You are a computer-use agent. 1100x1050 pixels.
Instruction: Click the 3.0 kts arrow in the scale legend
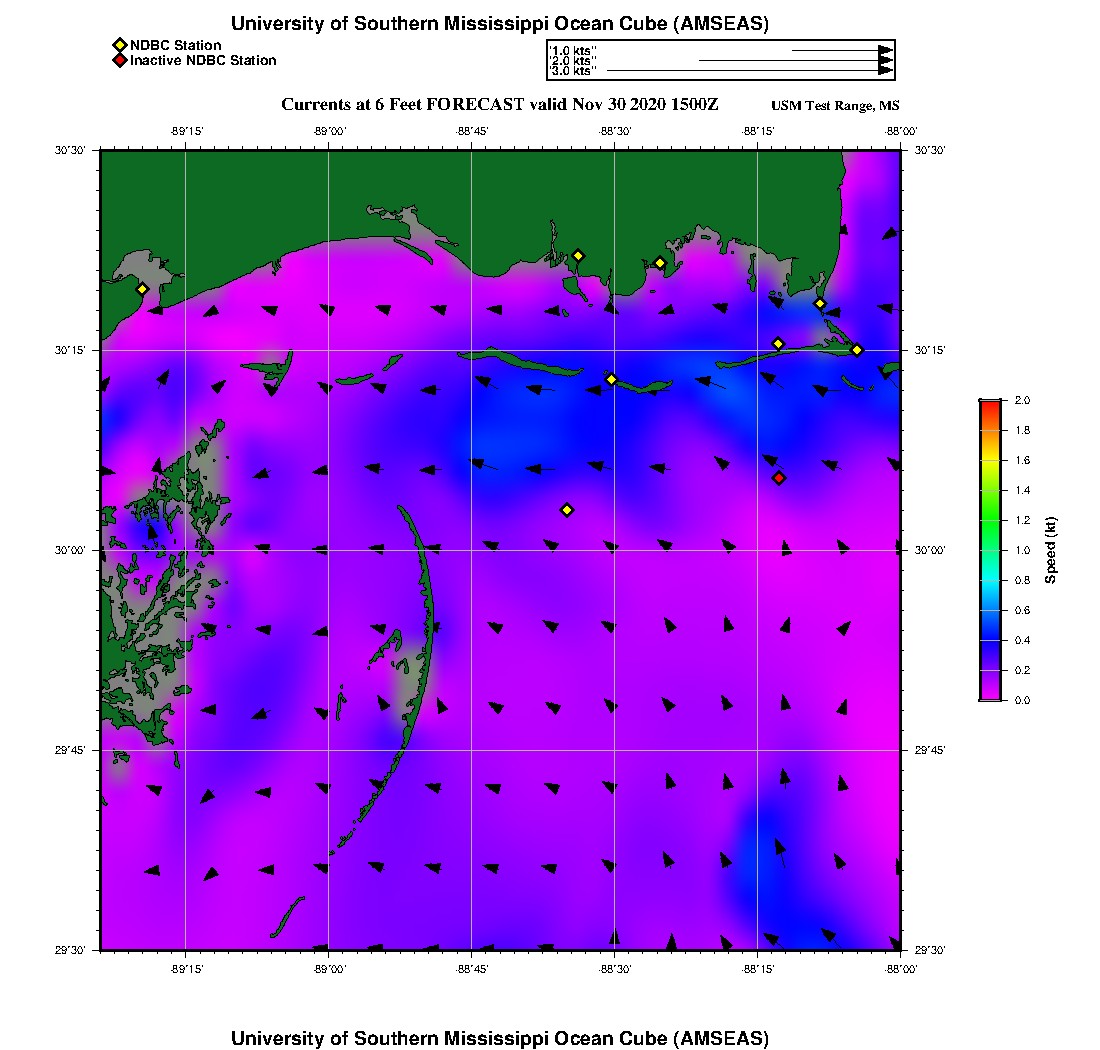[x=750, y=71]
